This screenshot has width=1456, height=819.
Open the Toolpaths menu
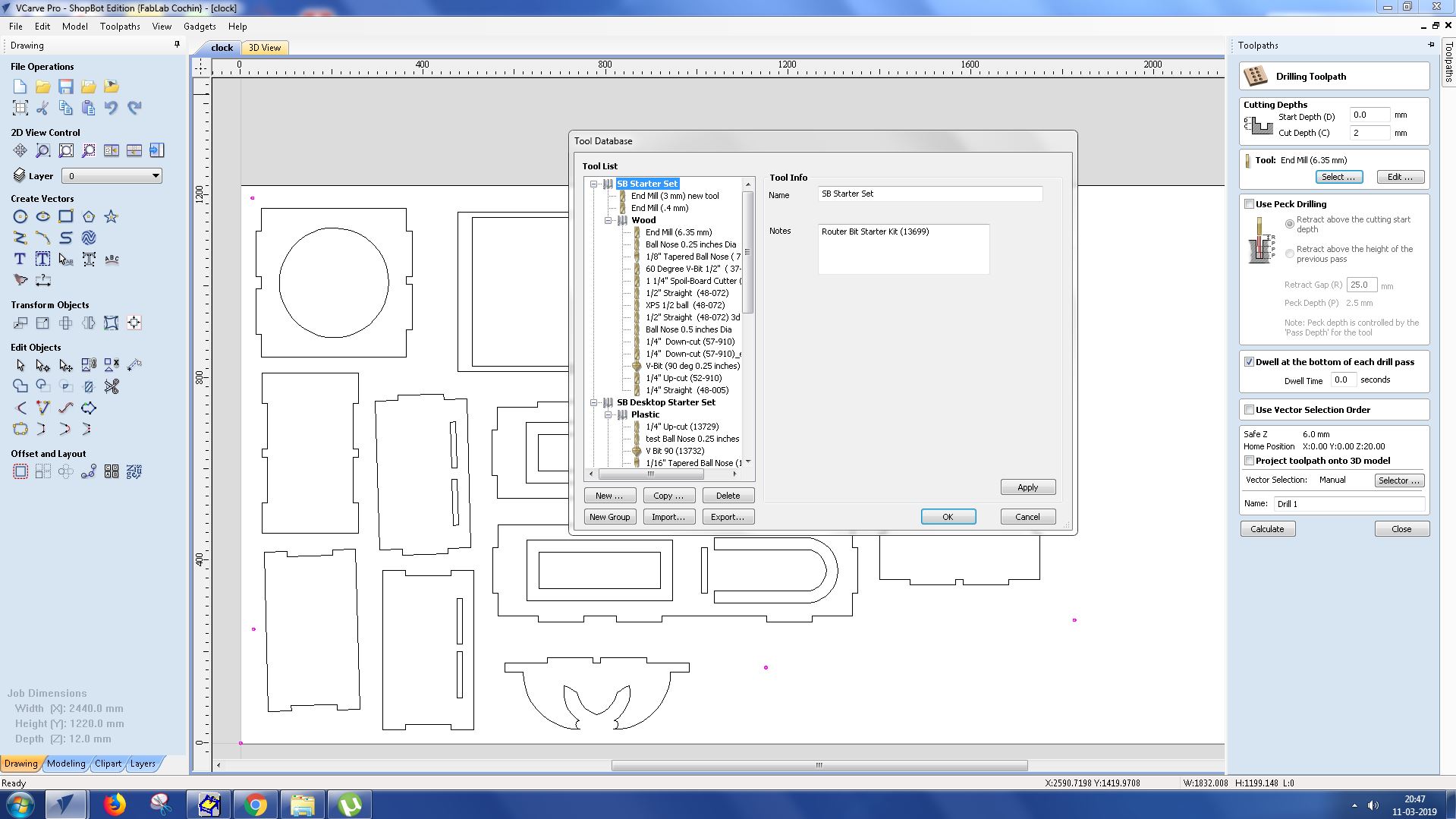pyautogui.click(x=120, y=27)
